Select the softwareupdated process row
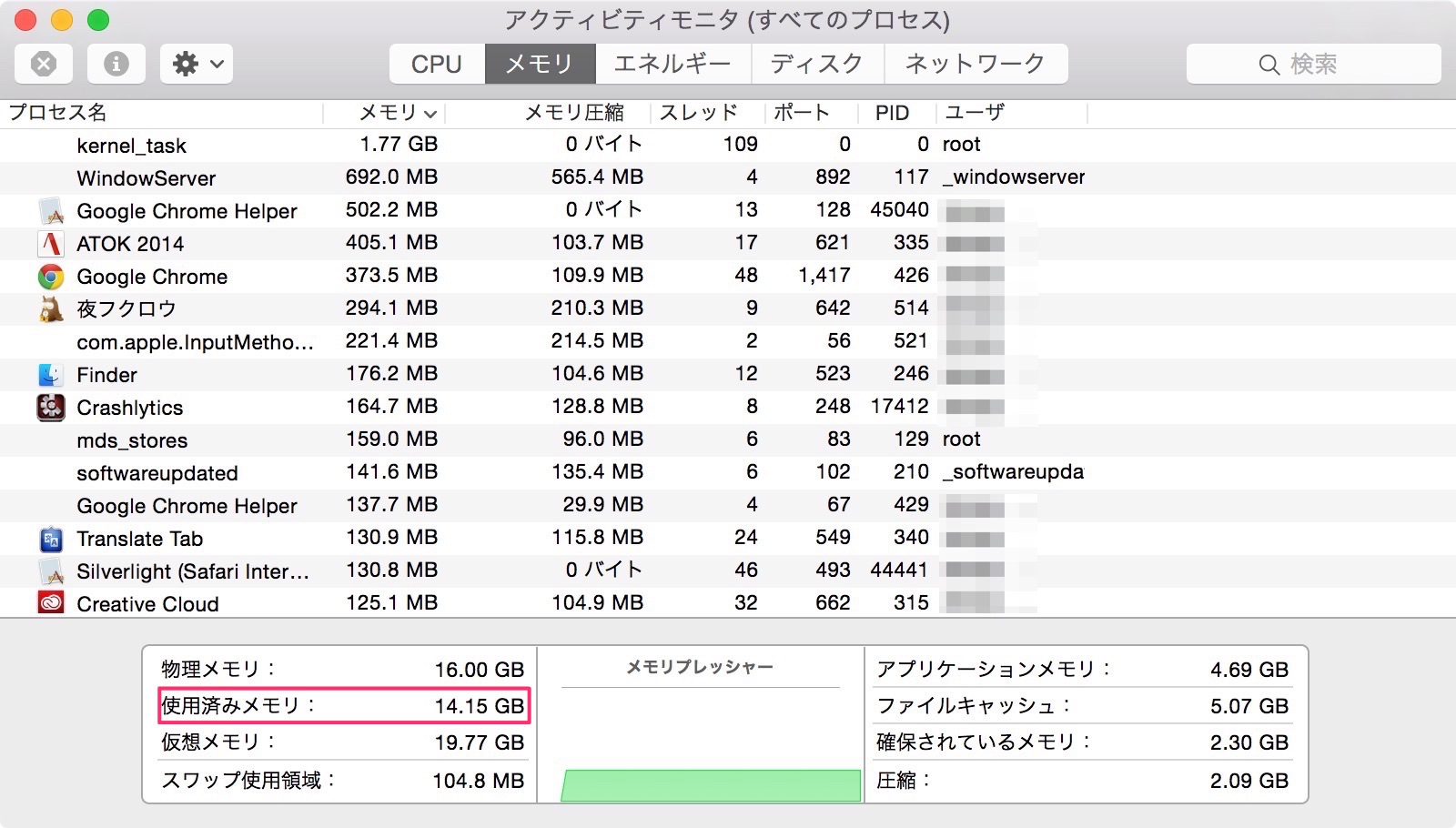Screen dimensions: 1456x828 [x=728, y=472]
